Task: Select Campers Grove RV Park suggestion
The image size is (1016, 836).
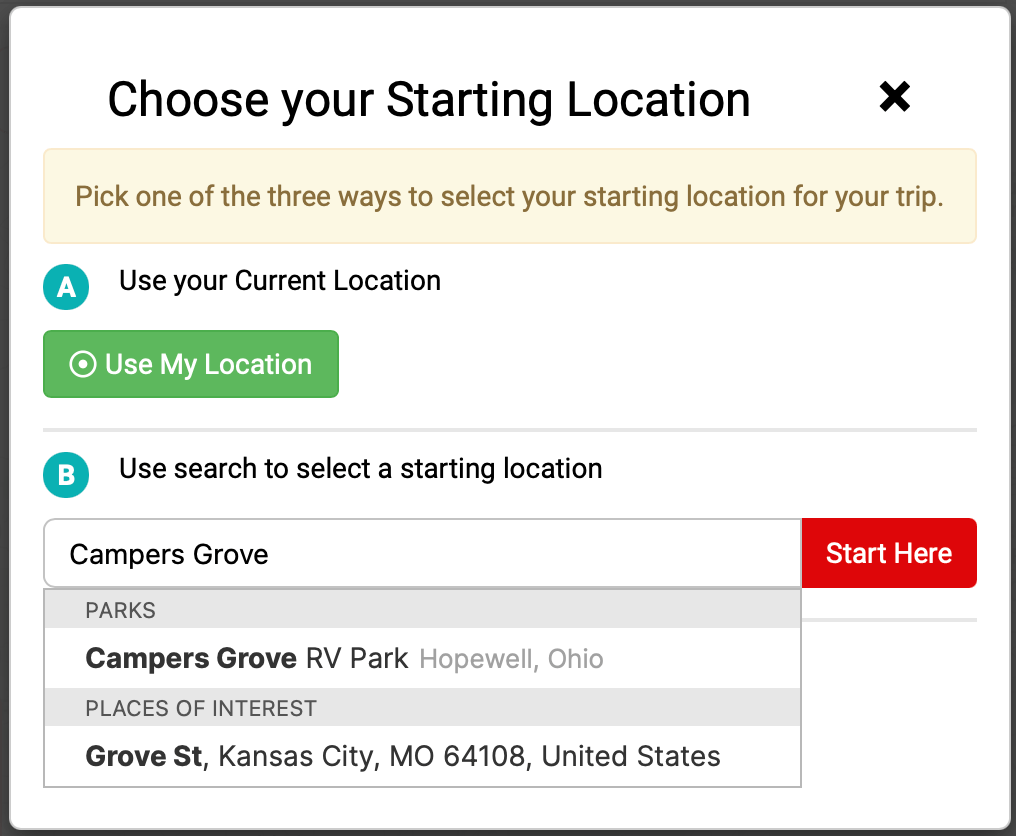Action: (344, 658)
